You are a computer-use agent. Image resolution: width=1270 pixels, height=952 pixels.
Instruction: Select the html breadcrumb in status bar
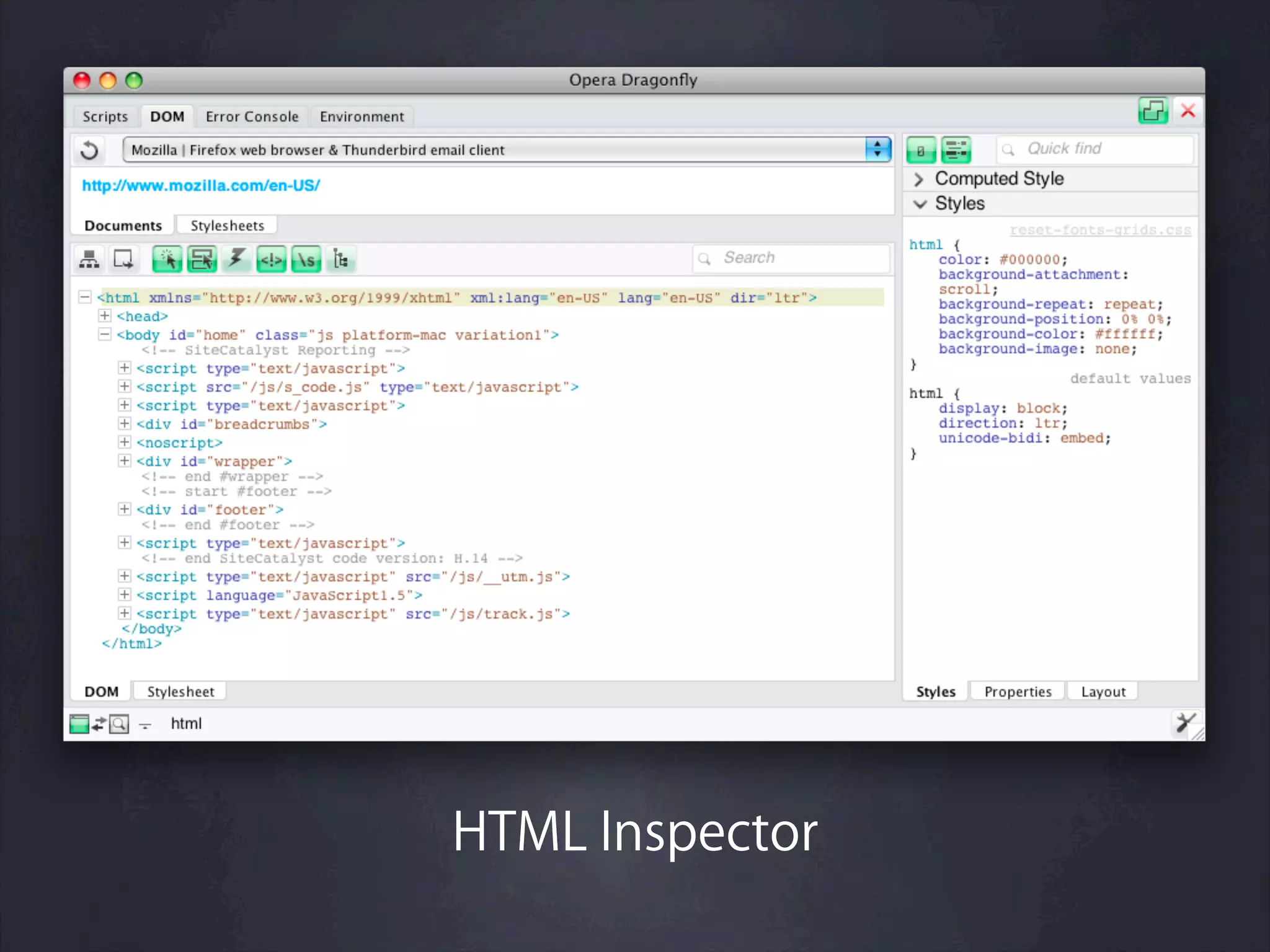[186, 723]
